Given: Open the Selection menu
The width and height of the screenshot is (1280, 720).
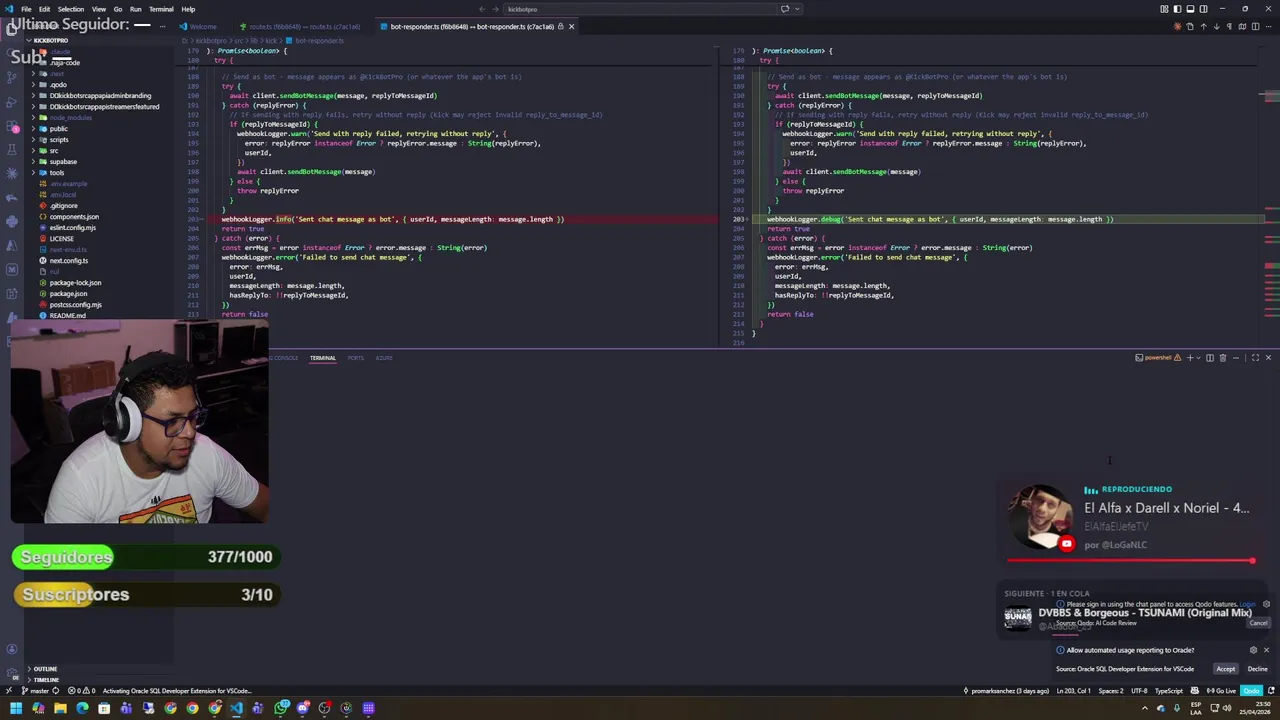Looking at the screenshot, I should click(70, 9).
